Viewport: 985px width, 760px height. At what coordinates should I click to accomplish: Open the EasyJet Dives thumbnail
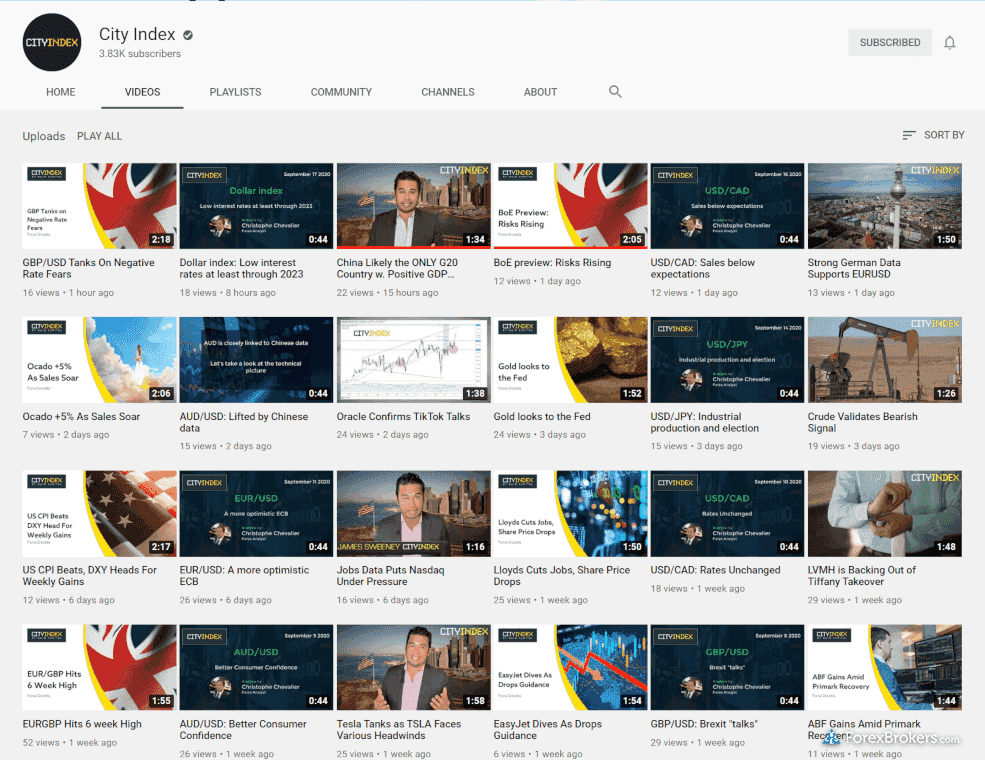[570, 668]
